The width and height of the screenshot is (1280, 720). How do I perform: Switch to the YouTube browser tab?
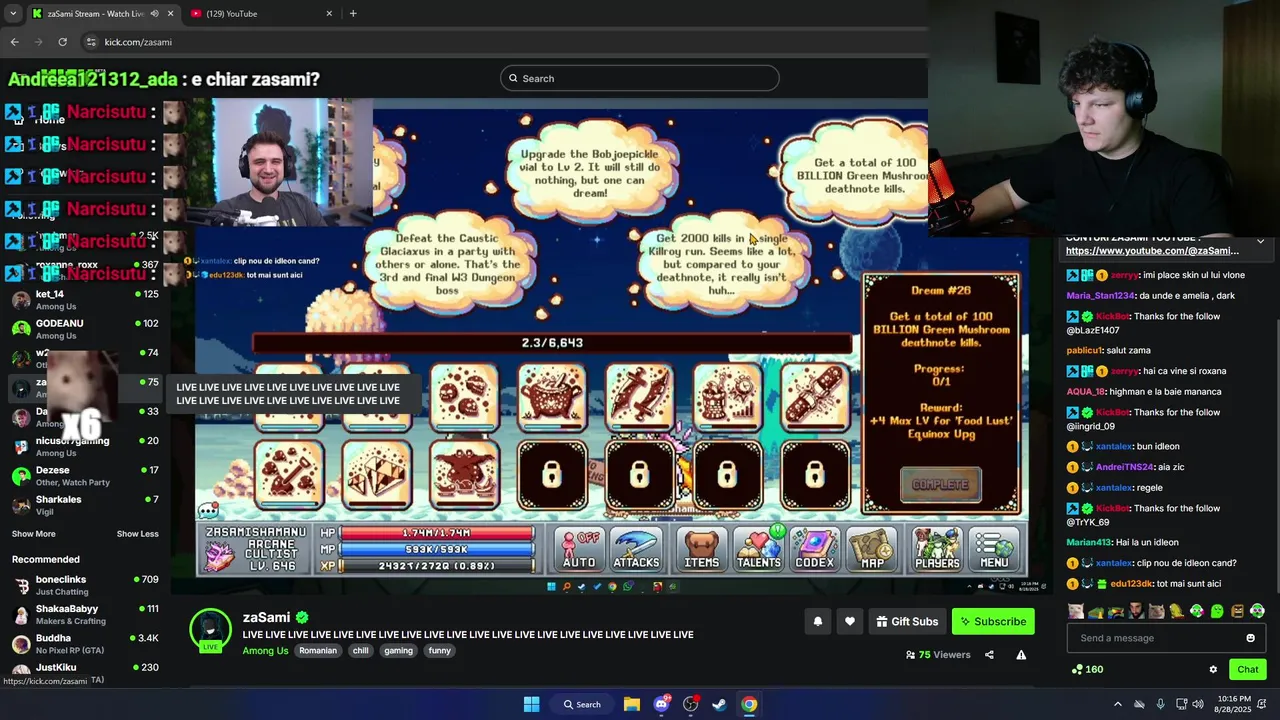click(260, 14)
